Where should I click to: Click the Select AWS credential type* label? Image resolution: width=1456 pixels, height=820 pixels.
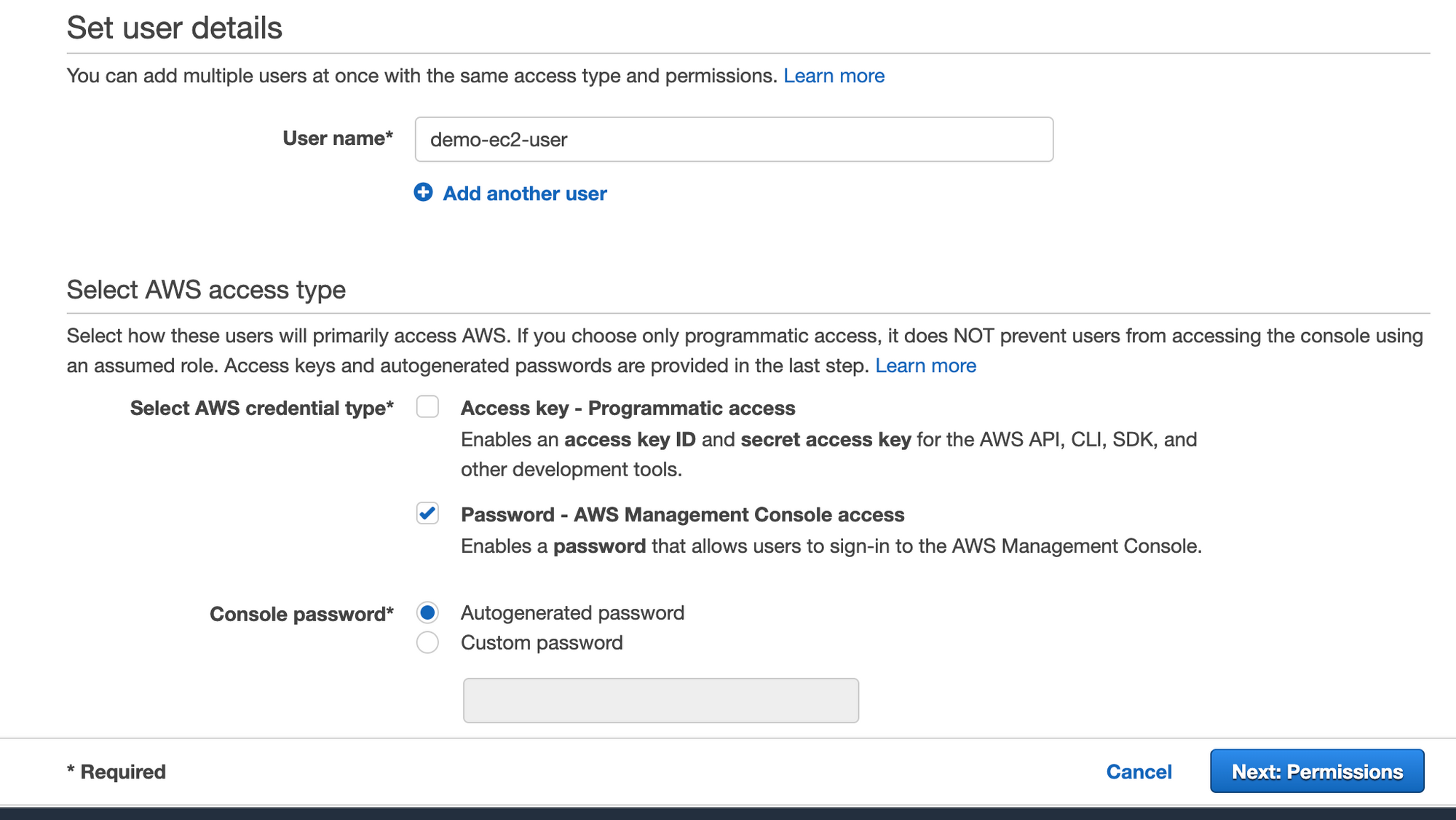262,409
